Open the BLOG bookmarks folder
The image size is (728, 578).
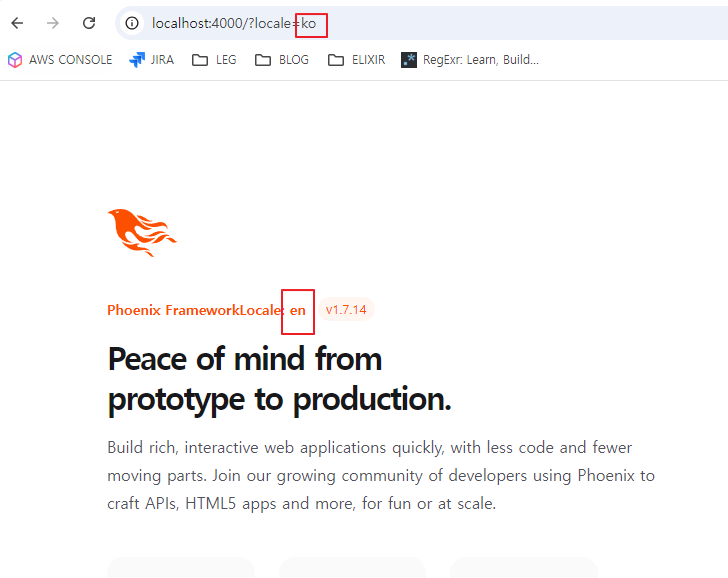coord(282,60)
